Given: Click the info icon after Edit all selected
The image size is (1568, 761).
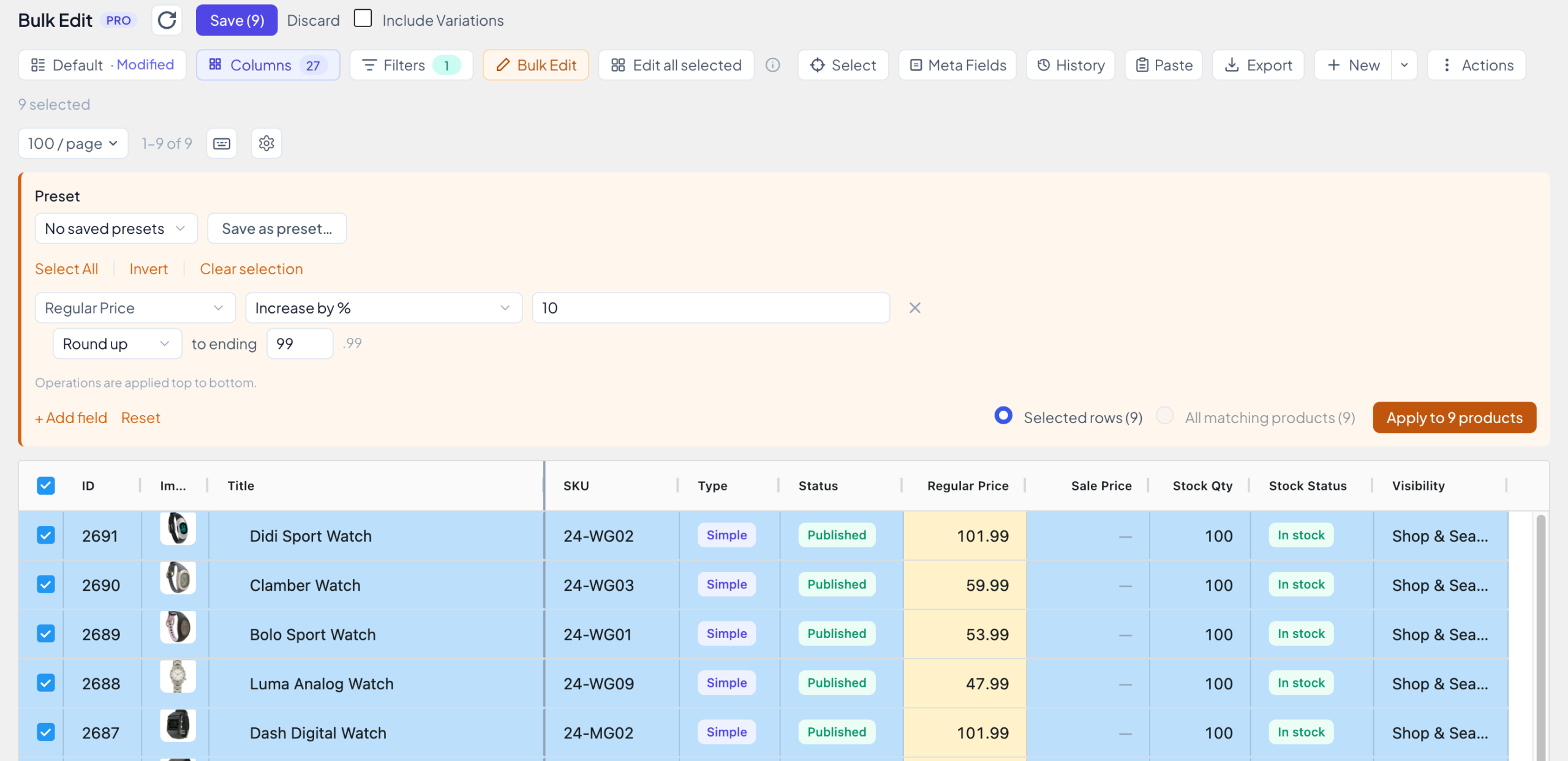Looking at the screenshot, I should click(x=773, y=65).
